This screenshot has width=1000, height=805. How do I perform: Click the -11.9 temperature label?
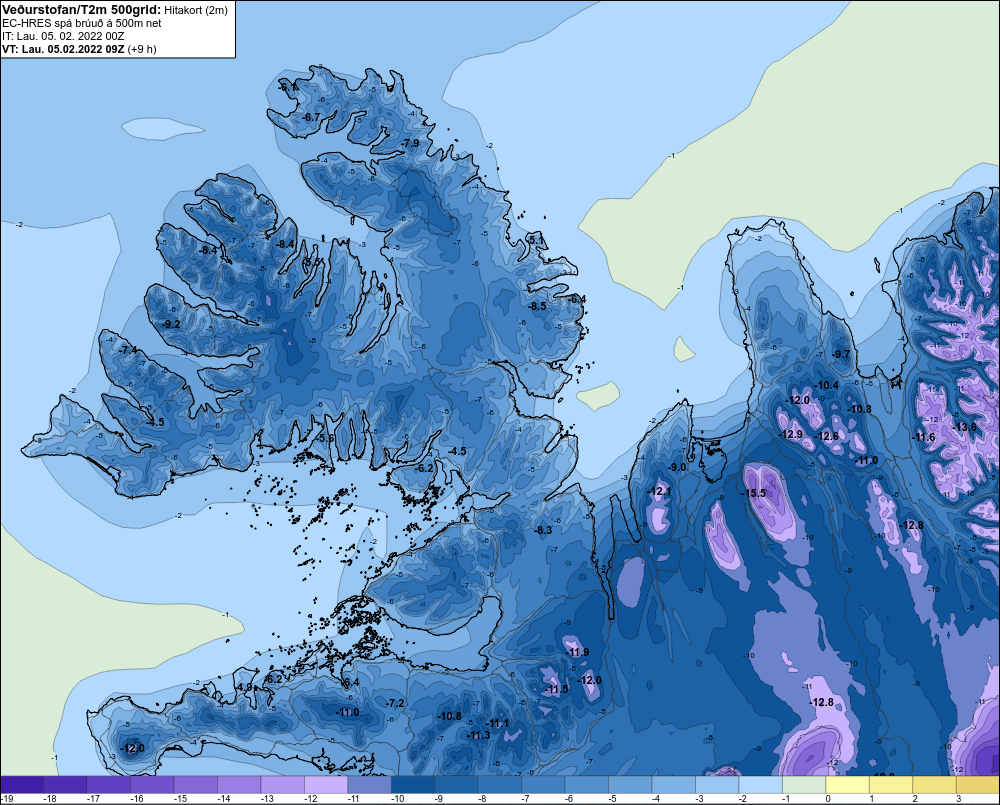(577, 652)
